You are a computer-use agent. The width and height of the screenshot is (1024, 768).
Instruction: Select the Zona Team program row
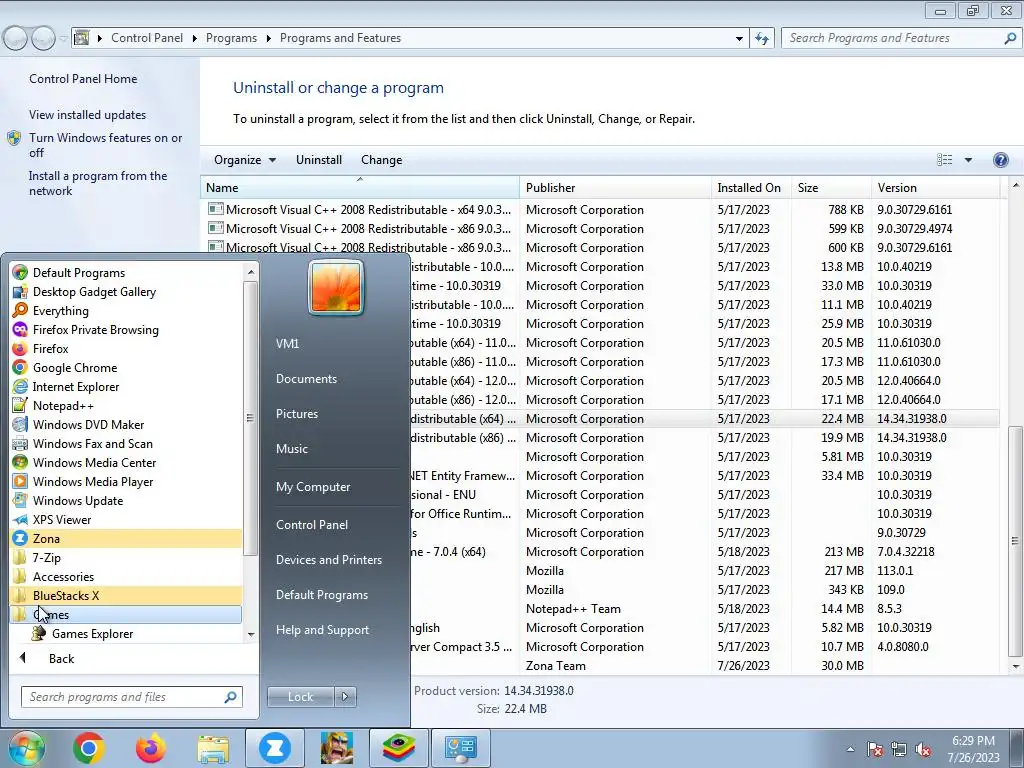tap(600, 665)
